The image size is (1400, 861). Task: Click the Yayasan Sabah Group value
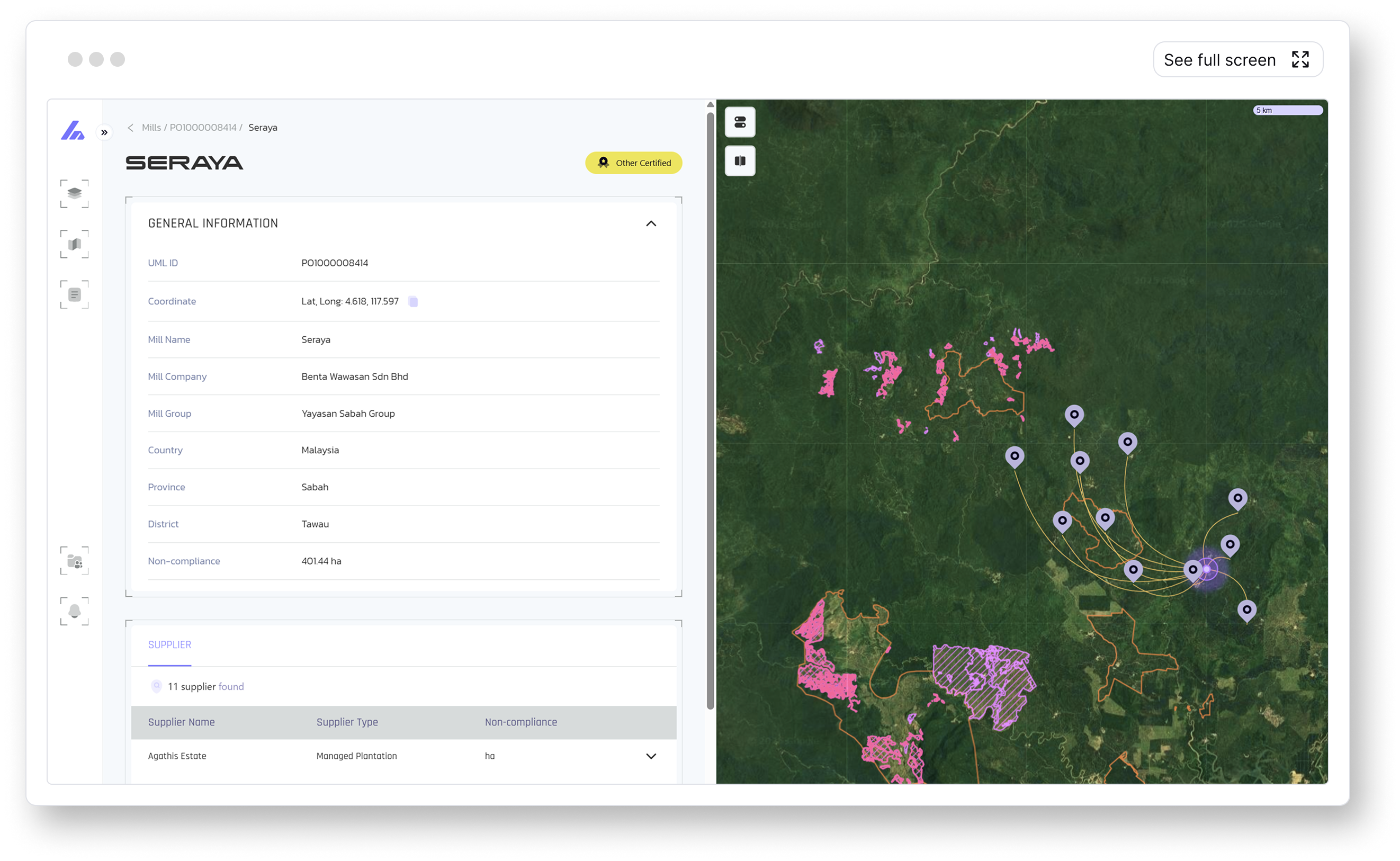pyautogui.click(x=348, y=414)
